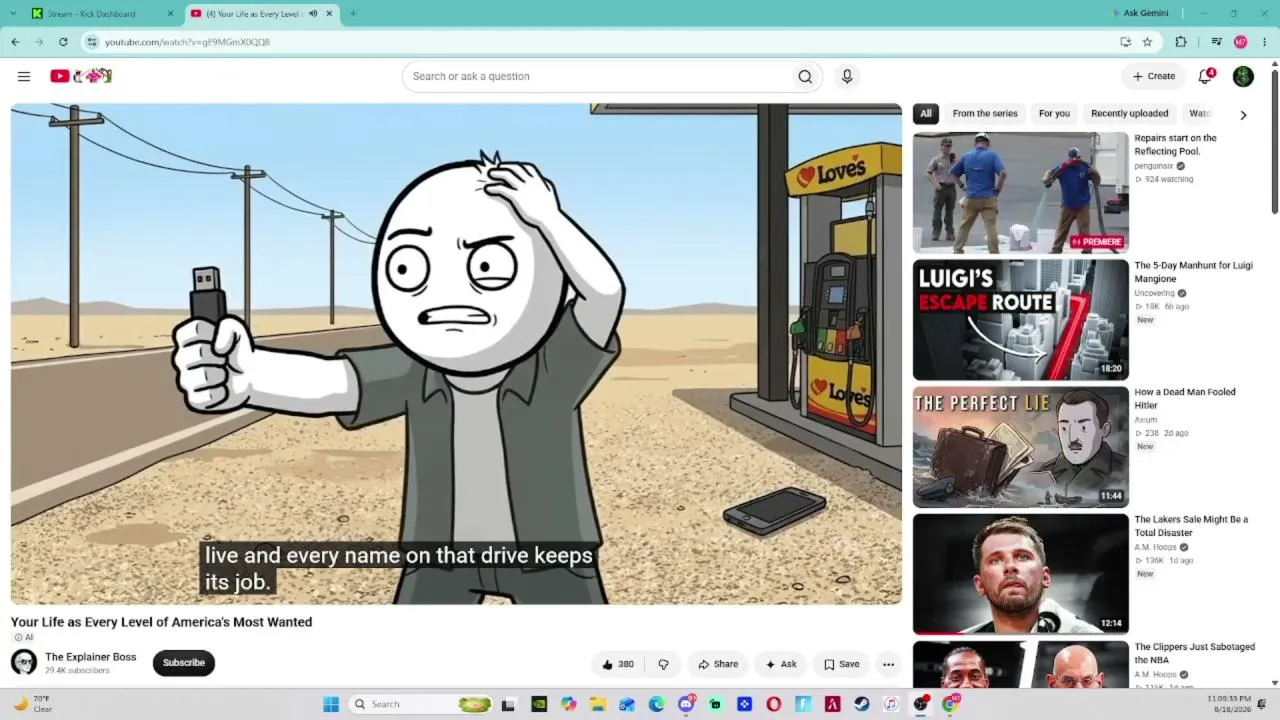Click the browser address bar URL
This screenshot has width=1280, height=720.
(x=187, y=42)
